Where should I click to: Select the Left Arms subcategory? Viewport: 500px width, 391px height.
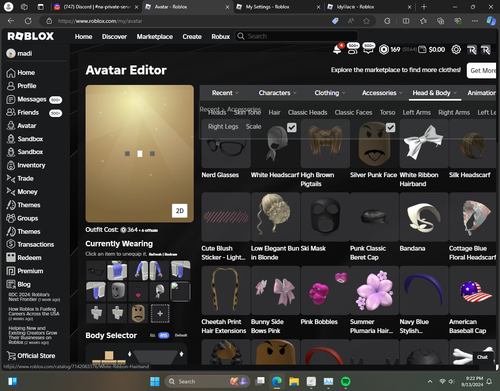416,113
